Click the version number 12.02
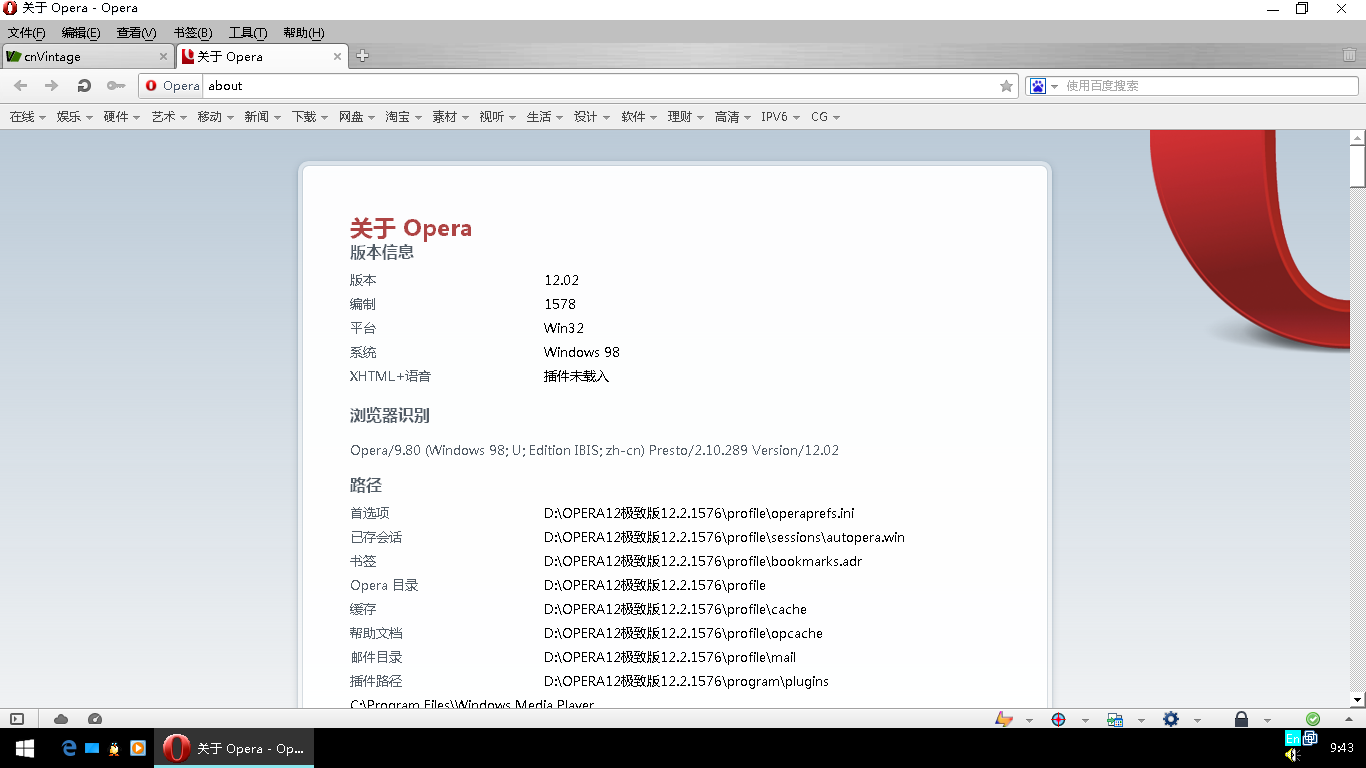This screenshot has height=768, width=1366. 562,280
